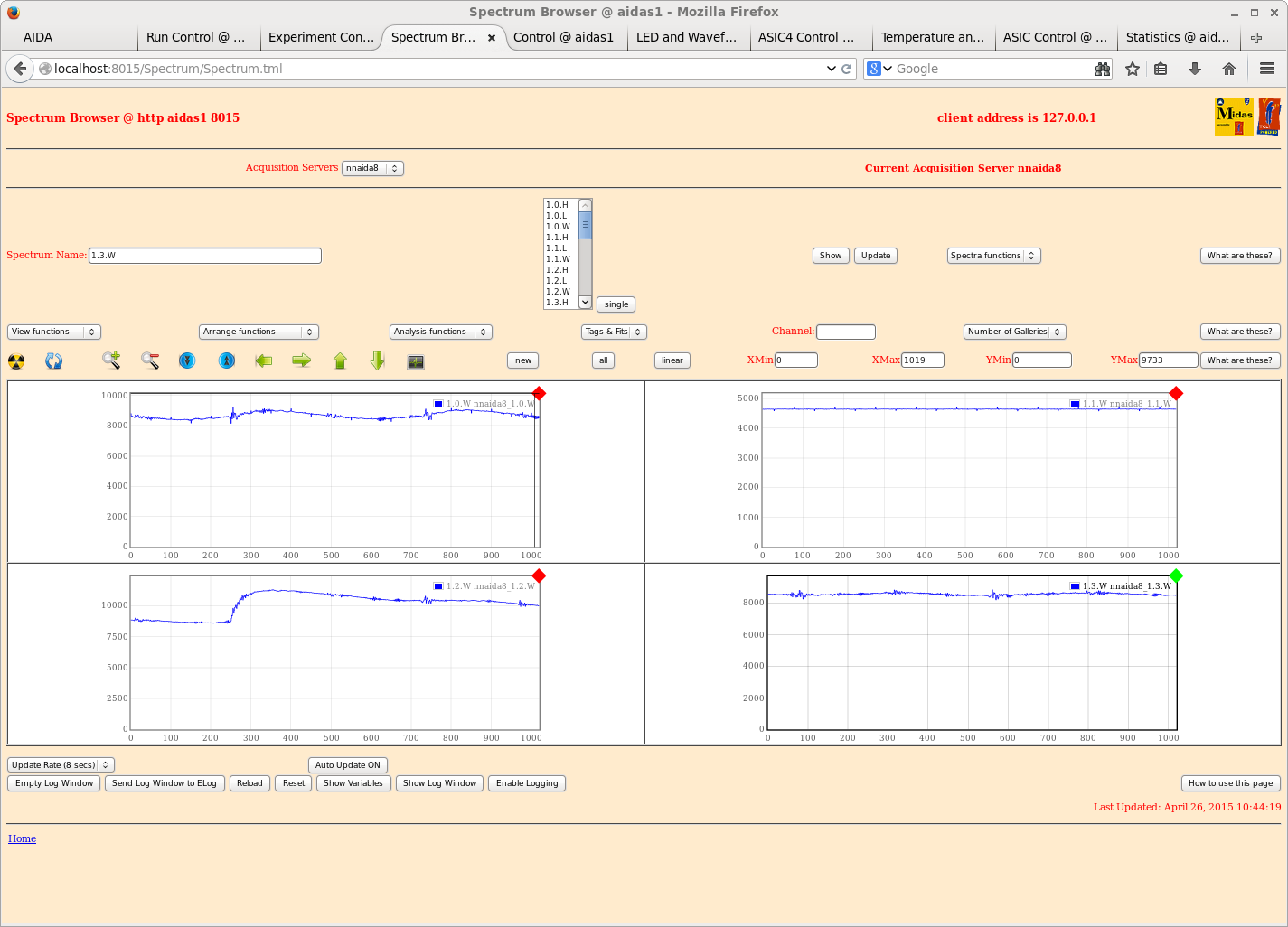Screen dimensions: 1288x927
Task: Click the YMax input field
Action: coord(1169,360)
